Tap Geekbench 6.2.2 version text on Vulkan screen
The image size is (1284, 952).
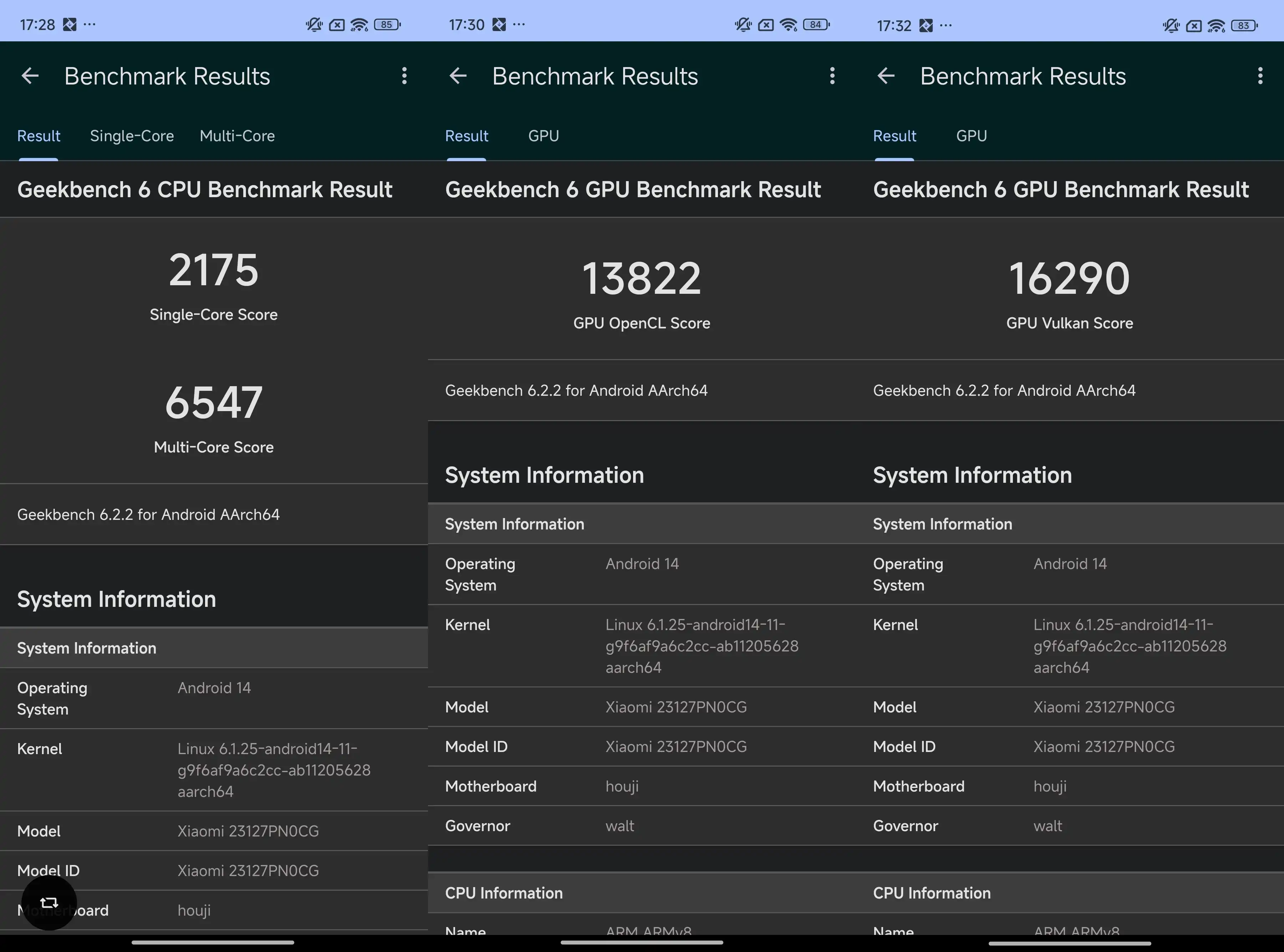coord(1004,391)
